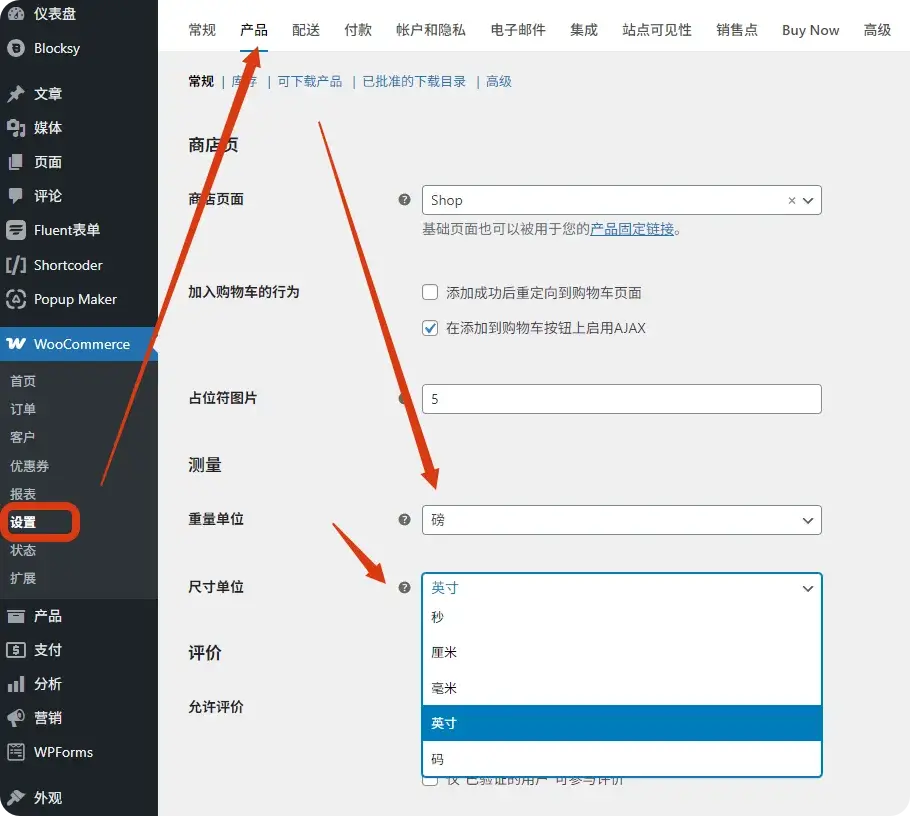Switch to the 配送 (Shipping) tab
910x816 pixels.
click(305, 30)
